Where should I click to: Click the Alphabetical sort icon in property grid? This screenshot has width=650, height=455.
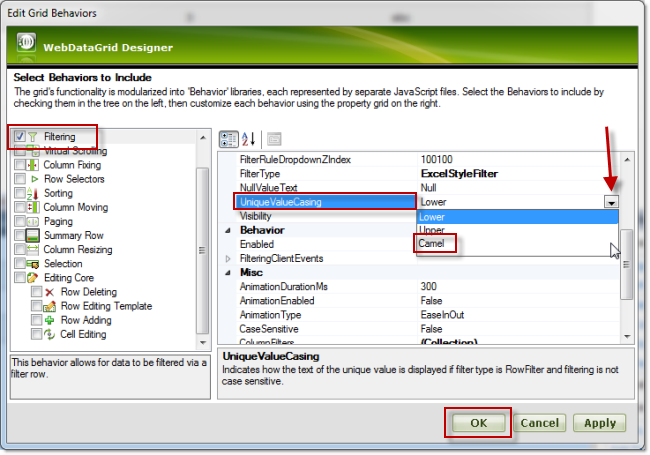(249, 139)
